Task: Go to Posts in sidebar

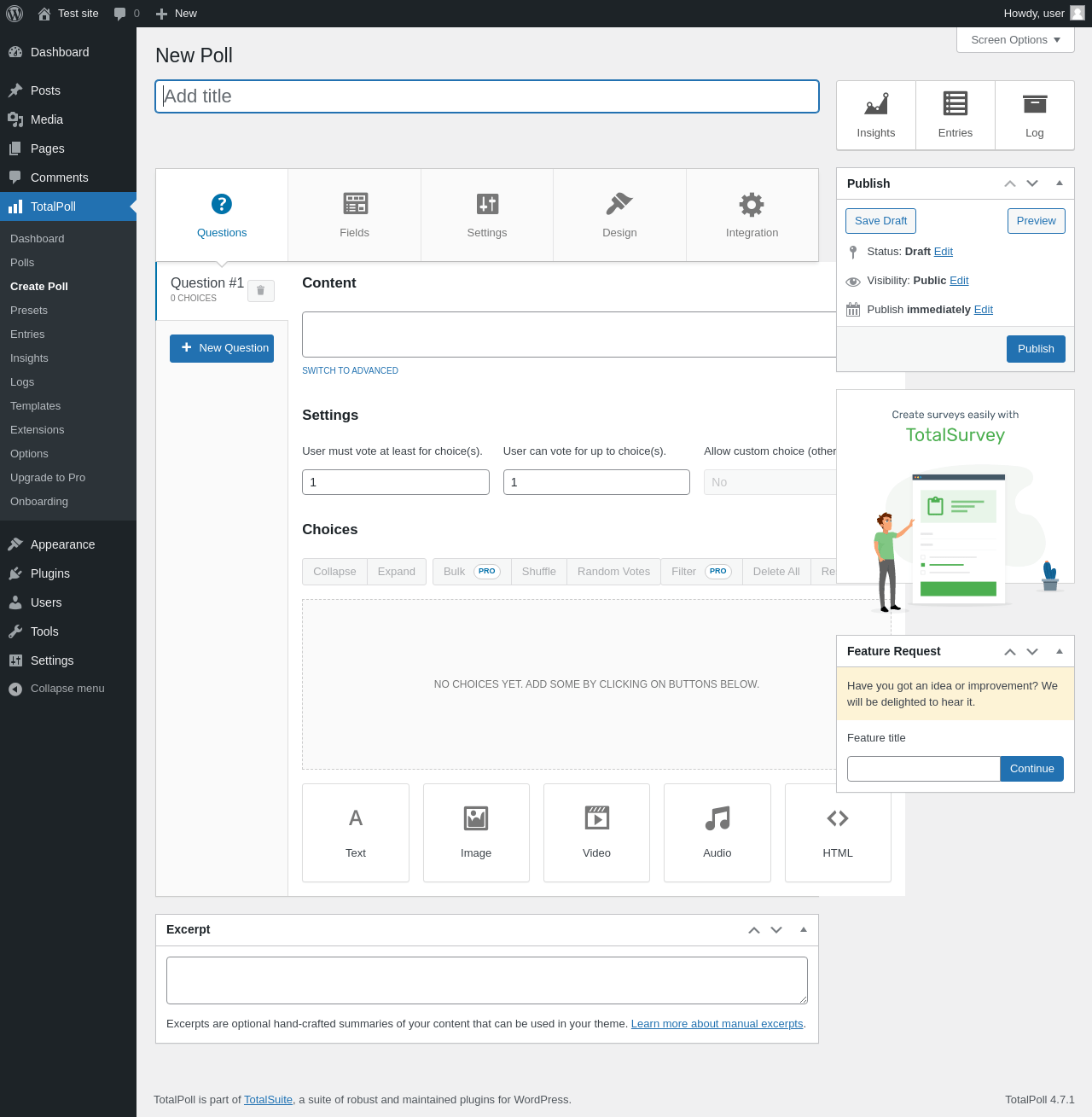Action: pos(68,90)
